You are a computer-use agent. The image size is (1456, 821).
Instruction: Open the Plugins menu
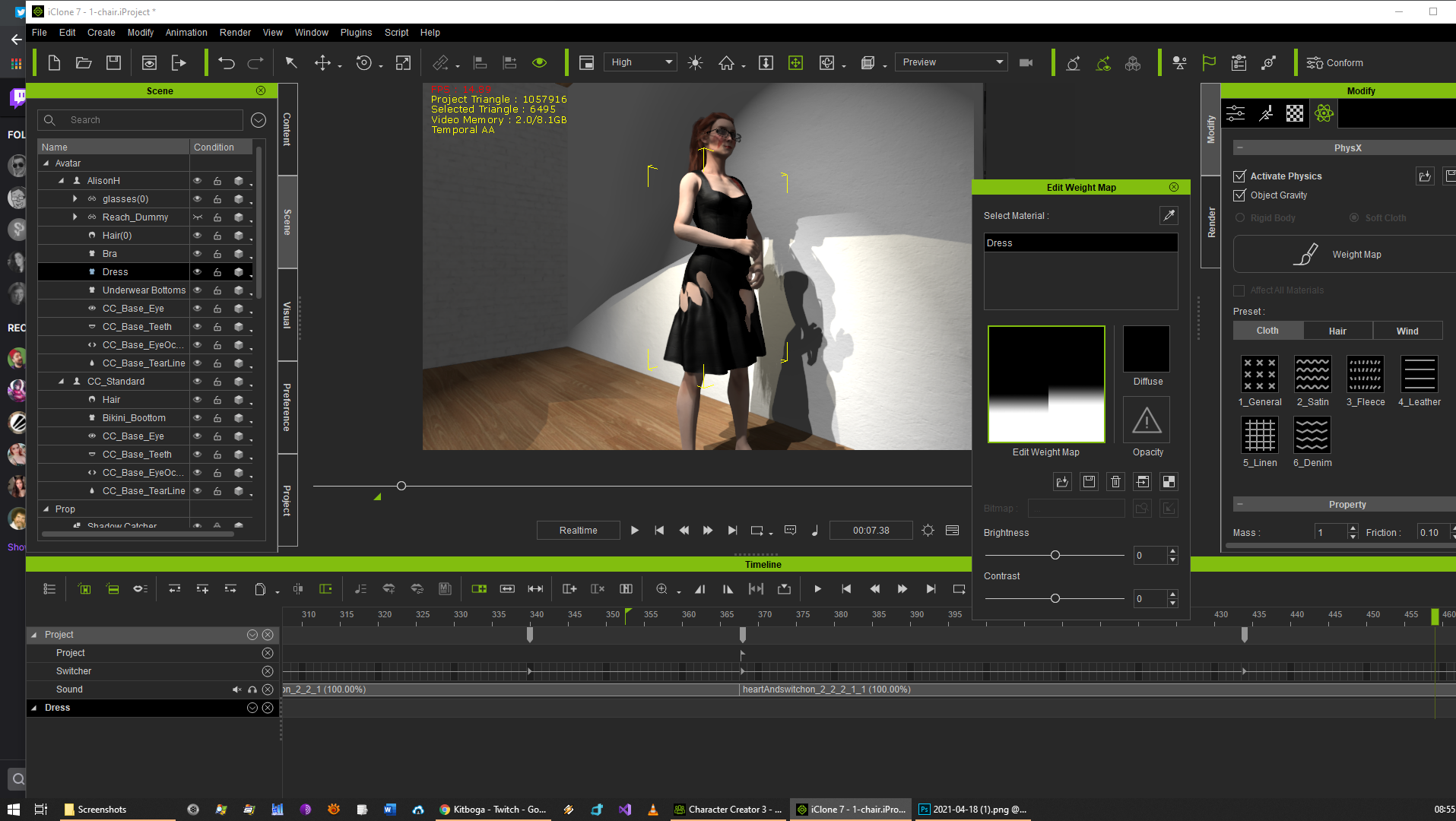click(x=356, y=33)
